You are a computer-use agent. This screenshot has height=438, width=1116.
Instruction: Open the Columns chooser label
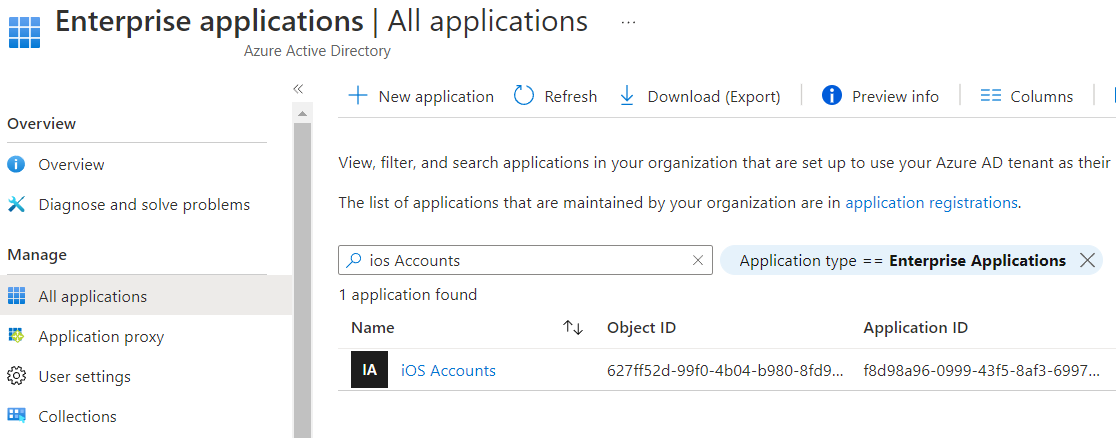click(1042, 96)
